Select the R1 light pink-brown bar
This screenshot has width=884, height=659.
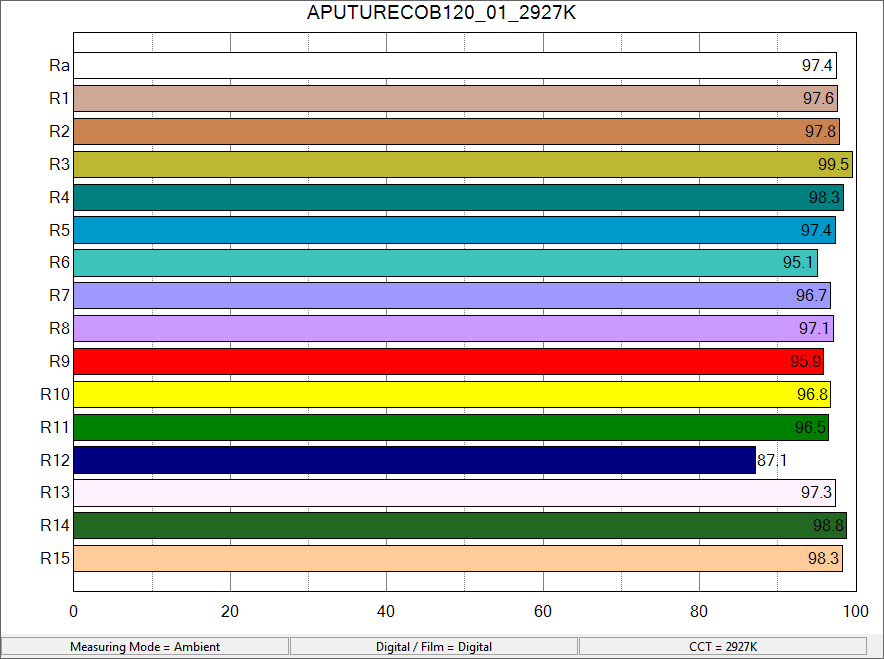coord(455,99)
